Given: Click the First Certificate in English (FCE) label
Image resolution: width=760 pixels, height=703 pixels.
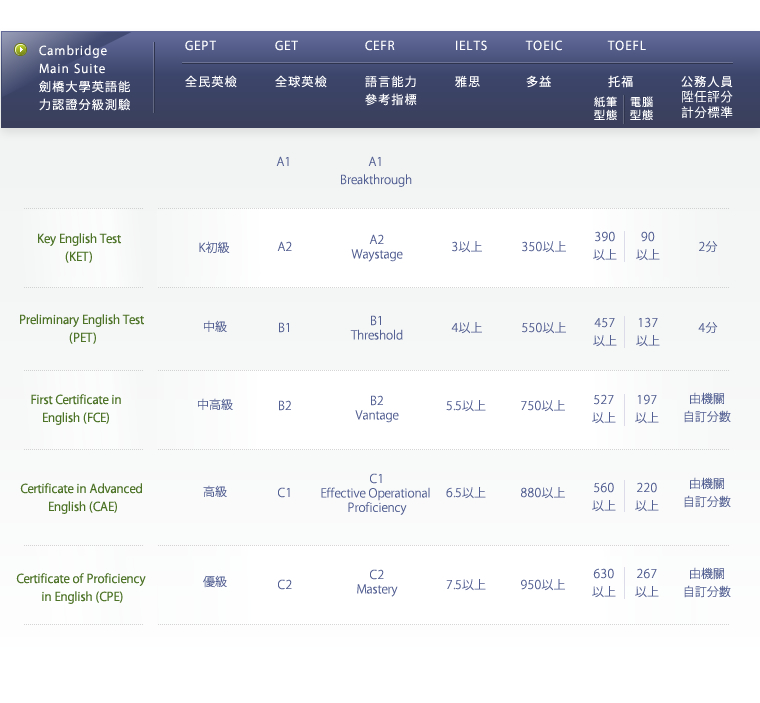Looking at the screenshot, I should (76, 408).
